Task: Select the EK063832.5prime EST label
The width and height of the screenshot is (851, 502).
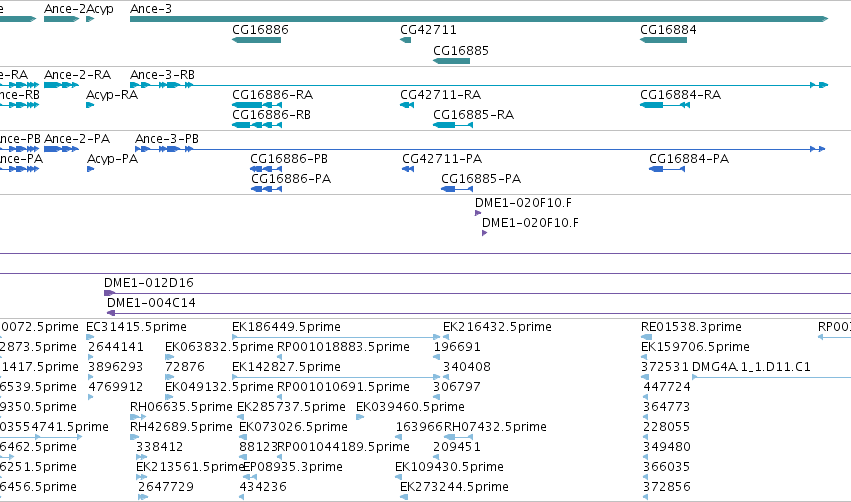Action: pos(219,347)
